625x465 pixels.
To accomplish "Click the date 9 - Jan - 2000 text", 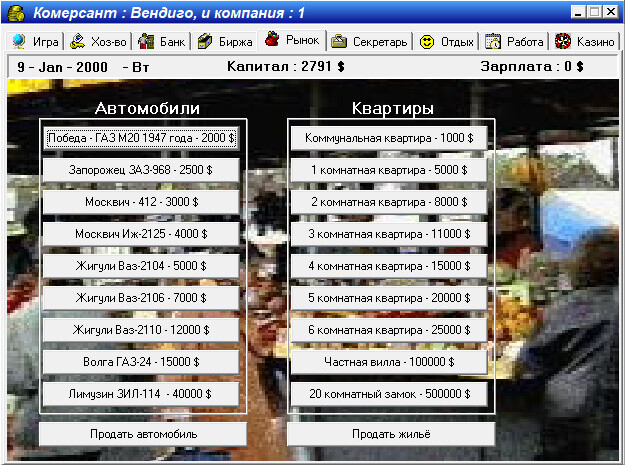I will [62, 67].
